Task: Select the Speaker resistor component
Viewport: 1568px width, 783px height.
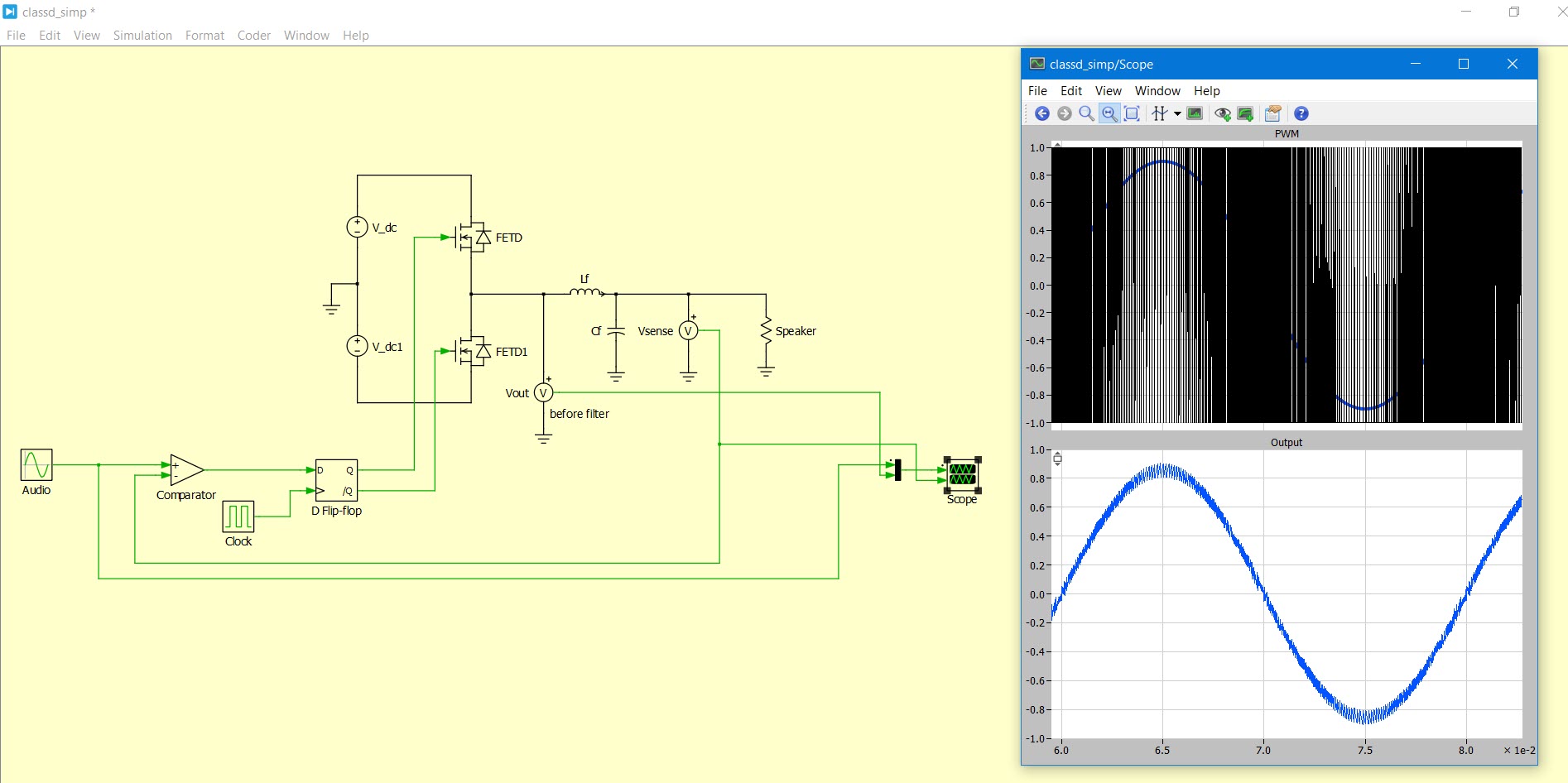Action: pyautogui.click(x=766, y=331)
